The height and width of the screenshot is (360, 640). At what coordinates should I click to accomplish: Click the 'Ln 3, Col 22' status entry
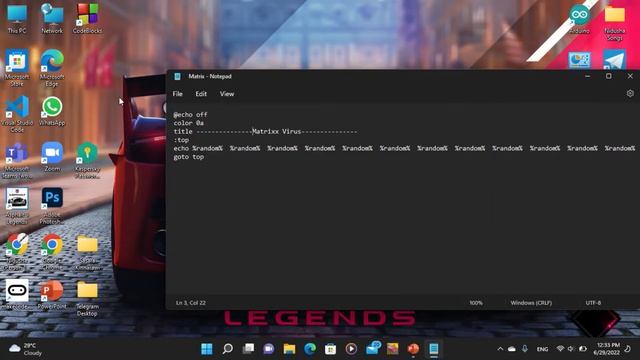pyautogui.click(x=191, y=303)
